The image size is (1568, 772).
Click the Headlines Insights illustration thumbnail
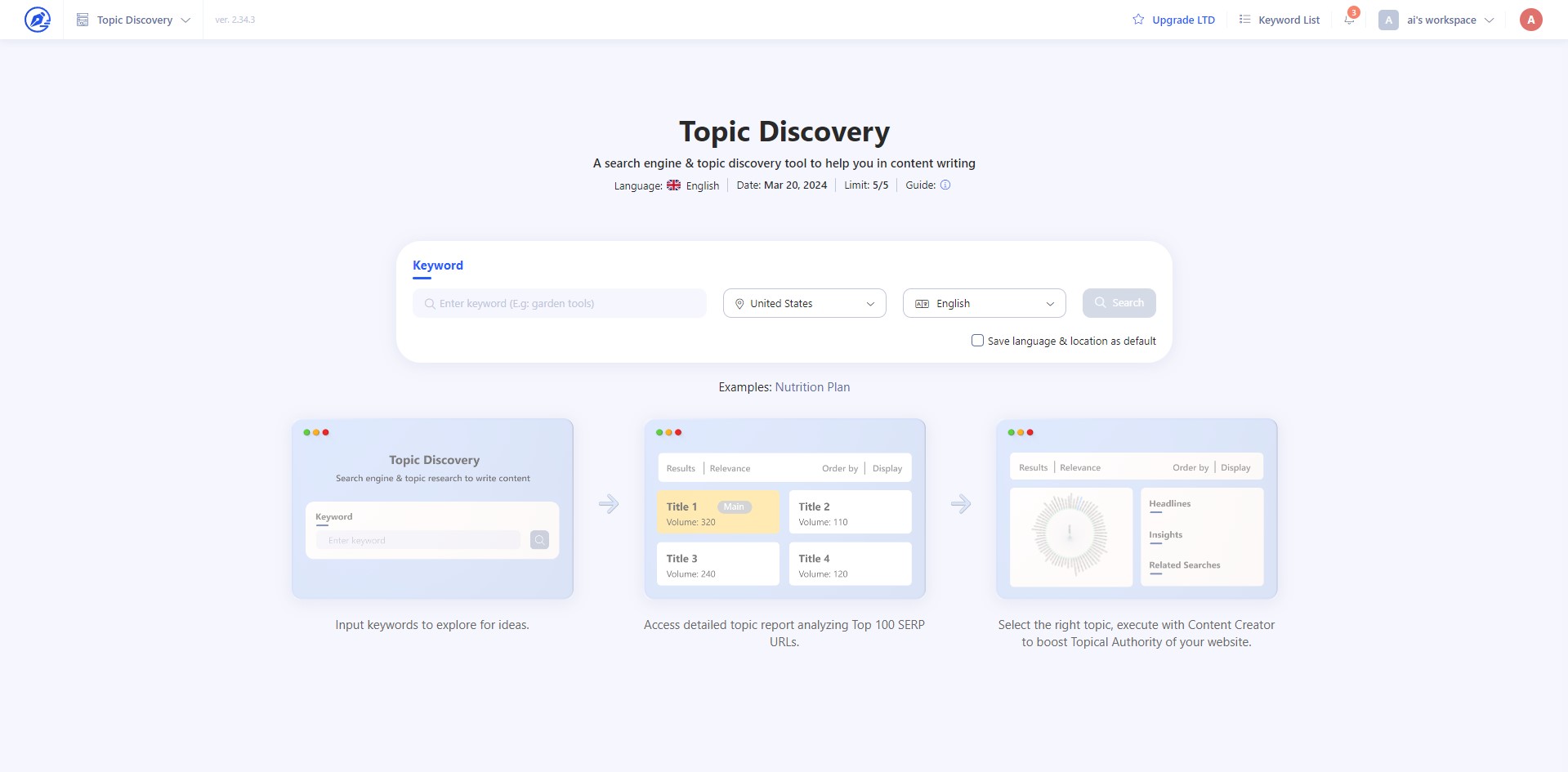[1137, 509]
